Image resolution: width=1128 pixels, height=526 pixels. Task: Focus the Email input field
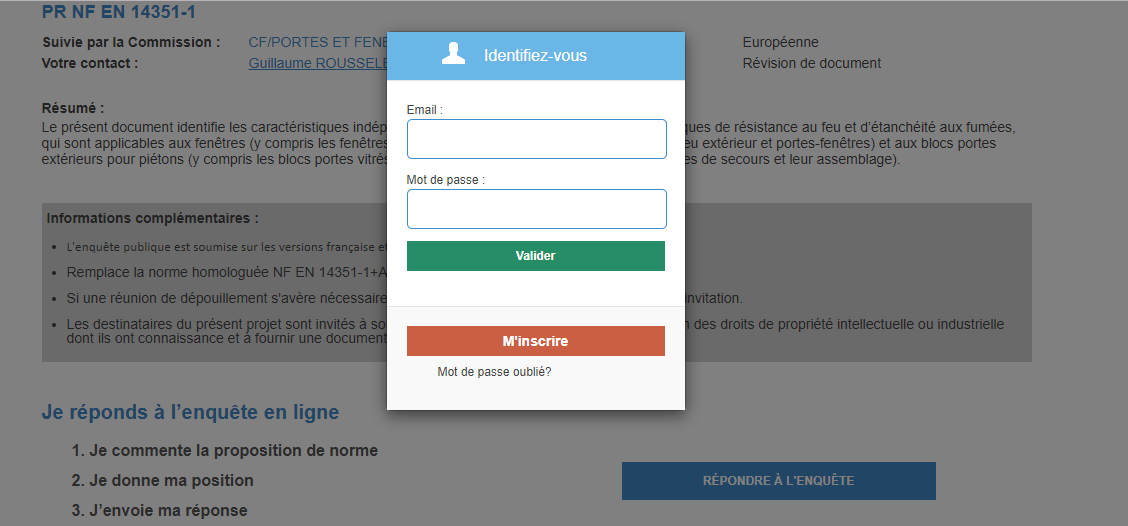pos(537,139)
